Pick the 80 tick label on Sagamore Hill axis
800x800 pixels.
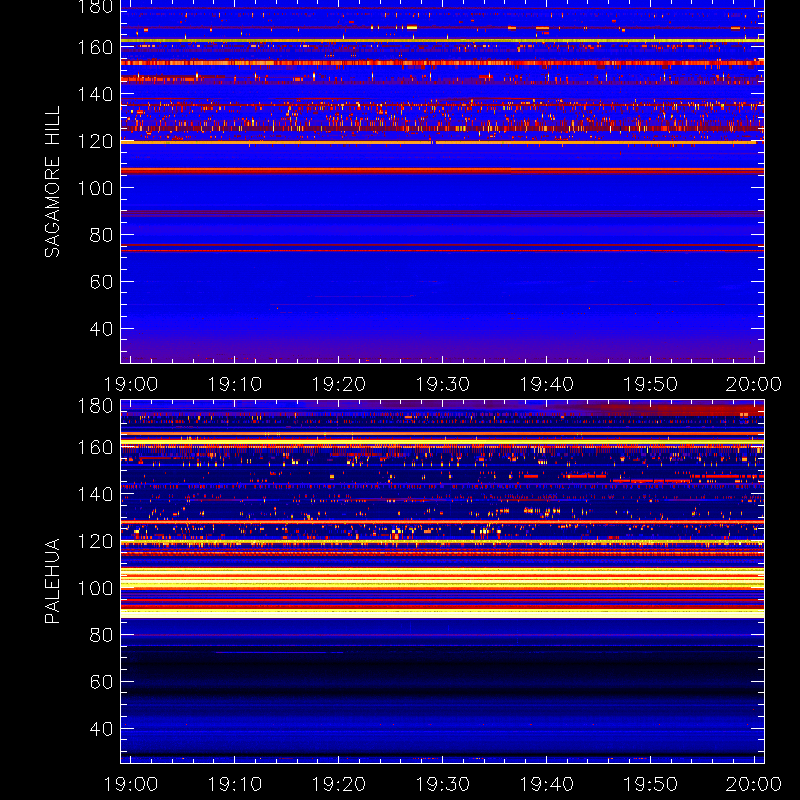(x=102, y=235)
